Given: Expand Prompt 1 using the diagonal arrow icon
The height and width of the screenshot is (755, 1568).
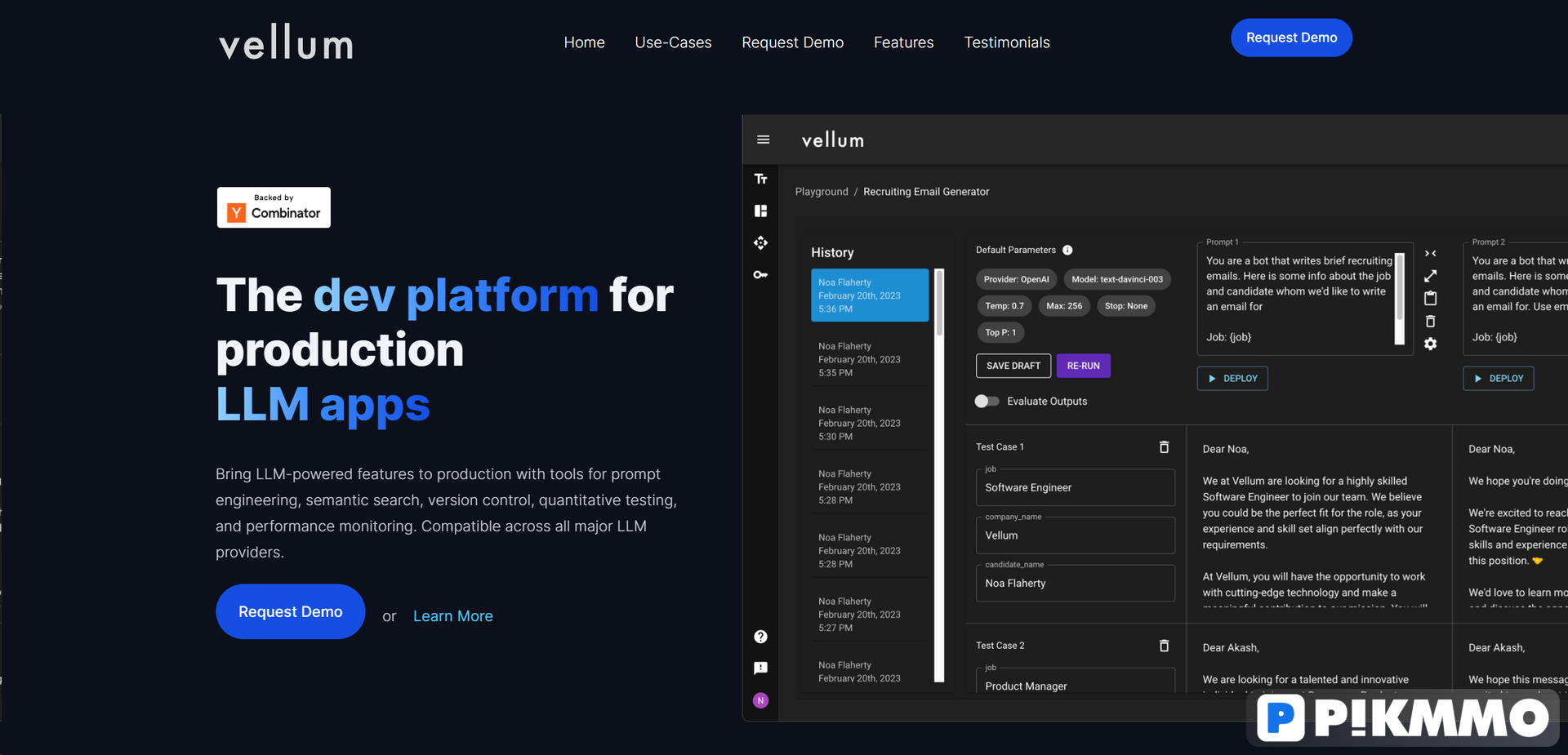Looking at the screenshot, I should 1430,276.
